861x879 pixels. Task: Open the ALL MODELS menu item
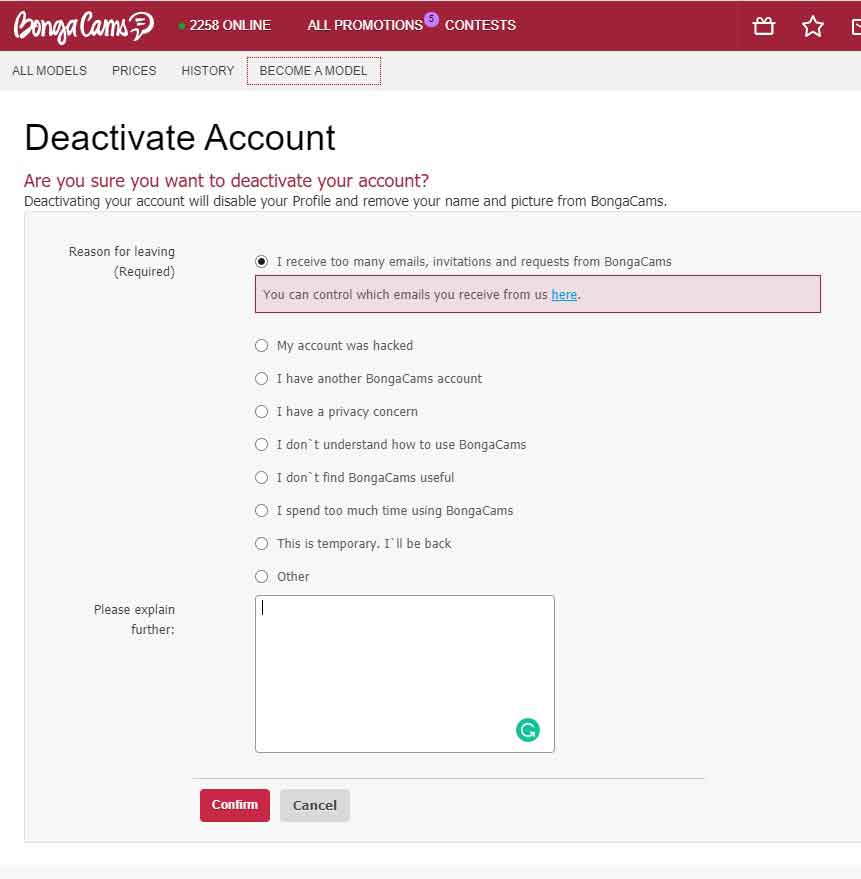(49, 71)
